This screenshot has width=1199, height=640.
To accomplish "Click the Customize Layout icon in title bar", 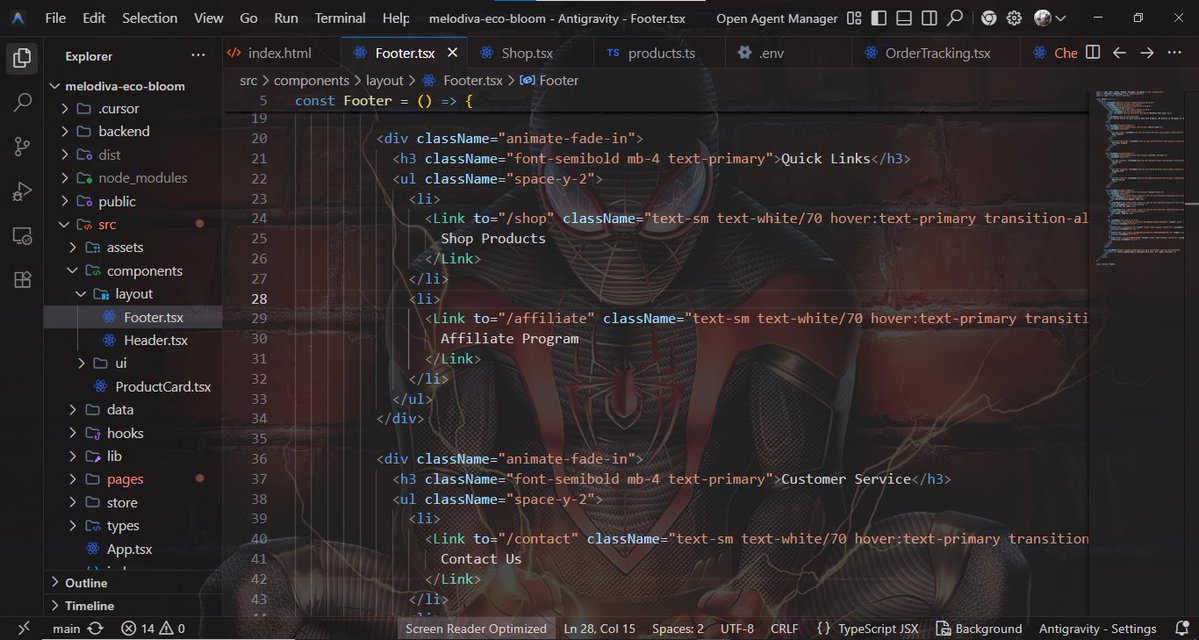I will [x=854, y=18].
